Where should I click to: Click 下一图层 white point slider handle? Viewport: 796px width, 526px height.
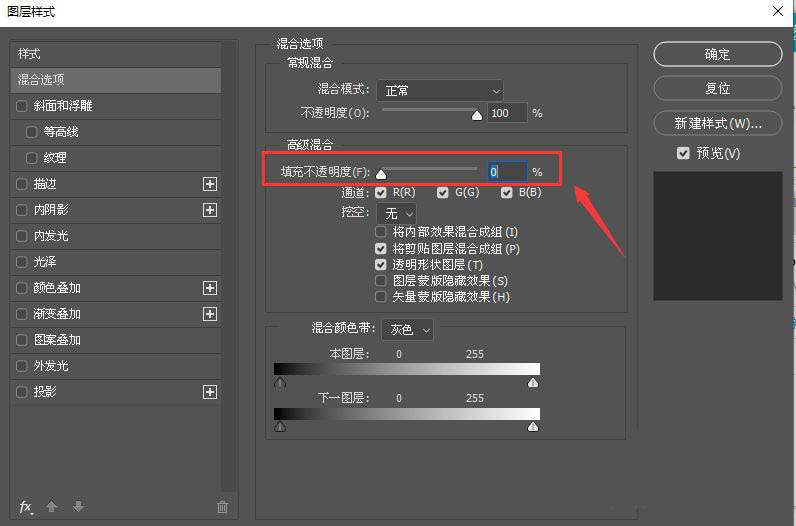pyautogui.click(x=533, y=426)
